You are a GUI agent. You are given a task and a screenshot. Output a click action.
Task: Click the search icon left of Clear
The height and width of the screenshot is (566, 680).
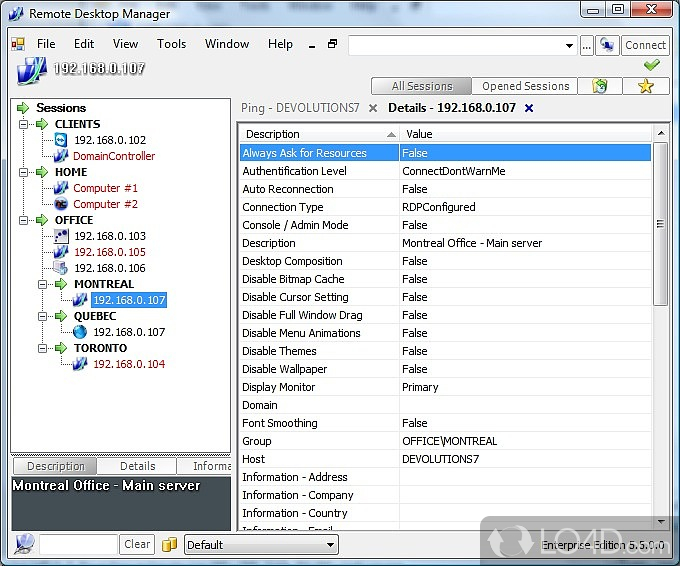click(x=24, y=544)
